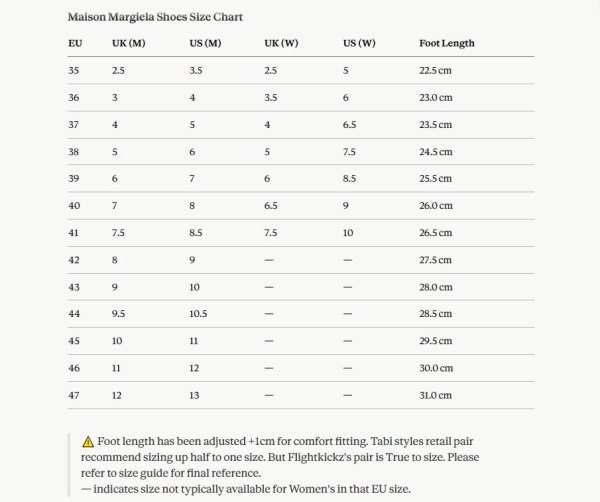
Task: Select EU size 41 row label
Action: 73,233
